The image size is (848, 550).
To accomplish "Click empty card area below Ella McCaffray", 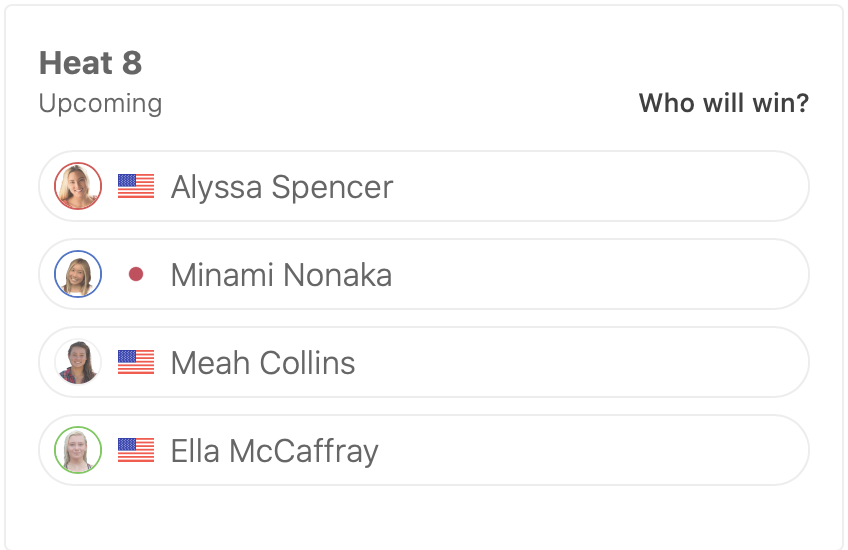I will tap(424, 515).
